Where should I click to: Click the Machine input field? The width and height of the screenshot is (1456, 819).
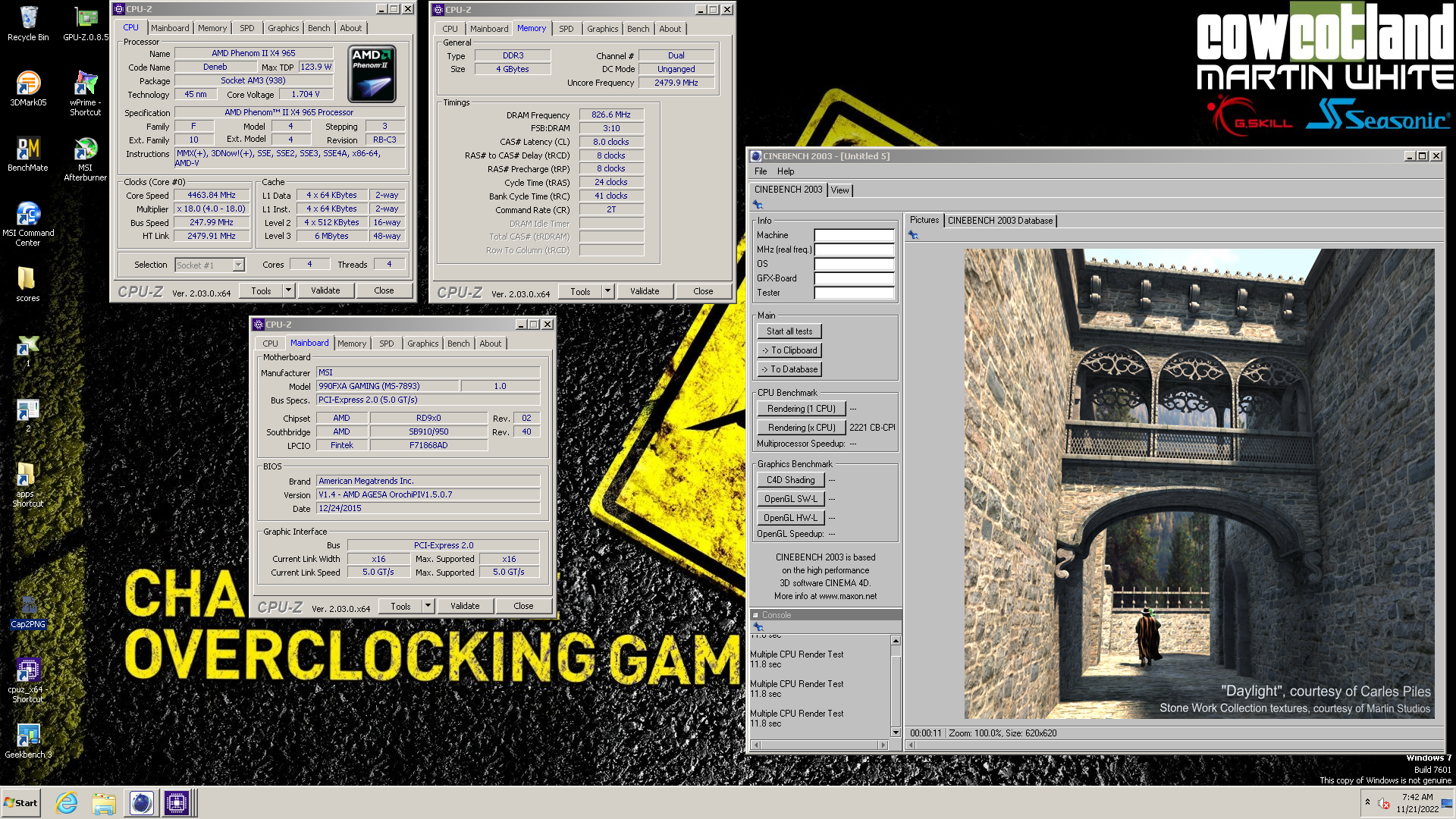854,236
